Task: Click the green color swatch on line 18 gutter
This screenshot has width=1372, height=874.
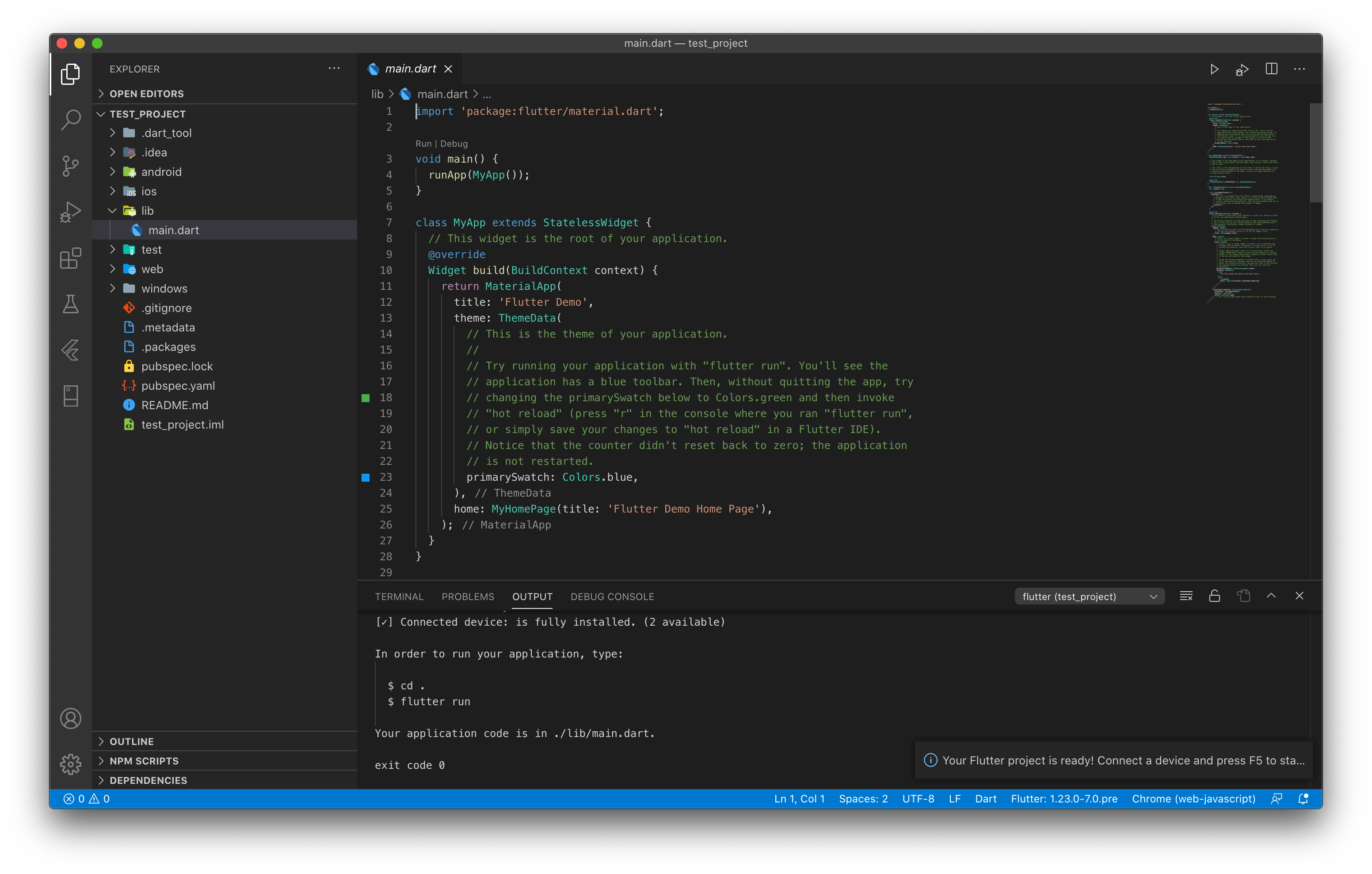Action: click(366, 398)
